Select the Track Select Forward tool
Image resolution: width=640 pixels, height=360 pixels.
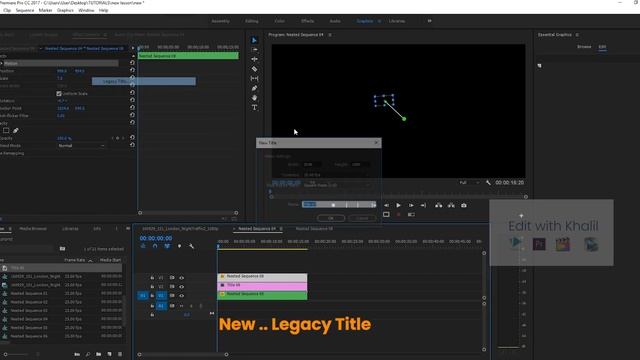(x=254, y=49)
